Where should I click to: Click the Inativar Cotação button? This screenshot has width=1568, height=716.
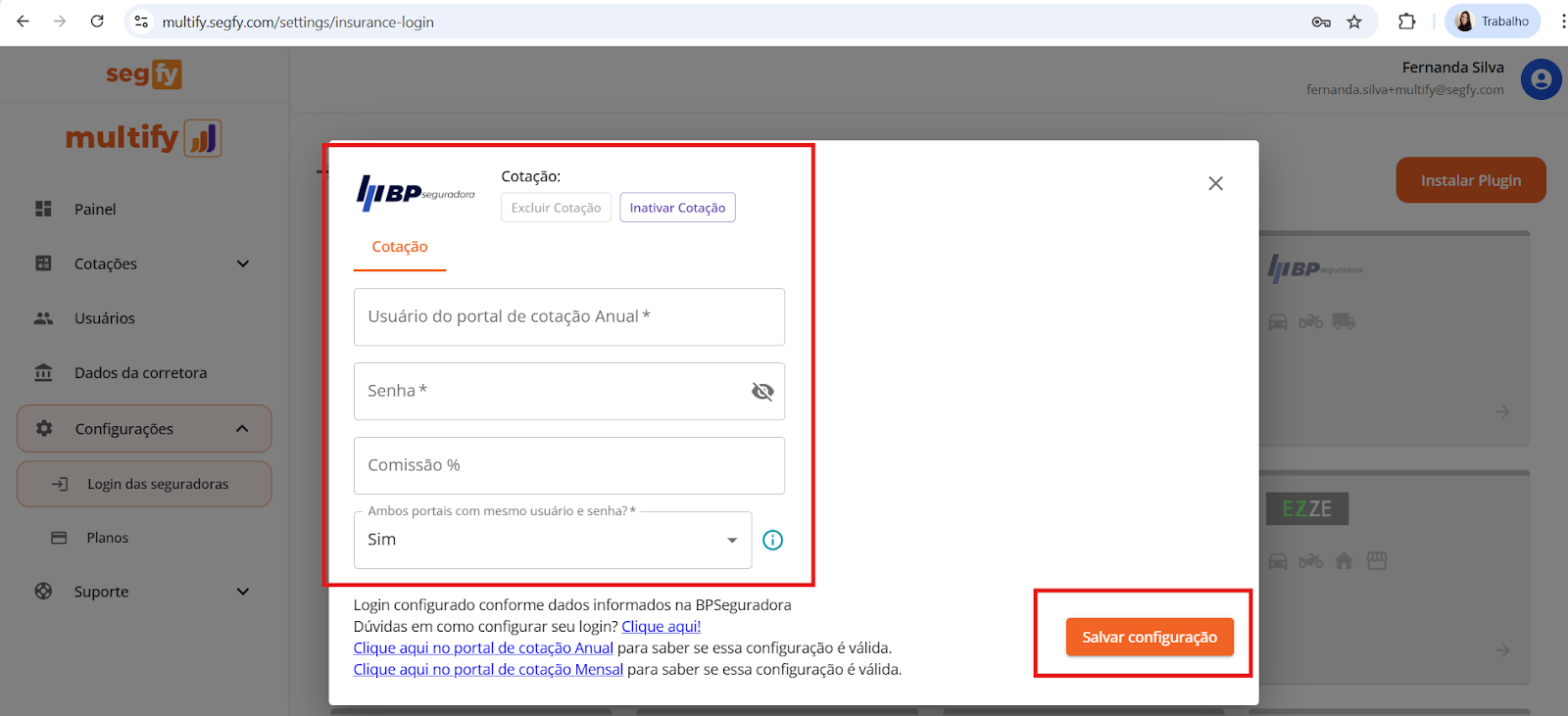677,208
